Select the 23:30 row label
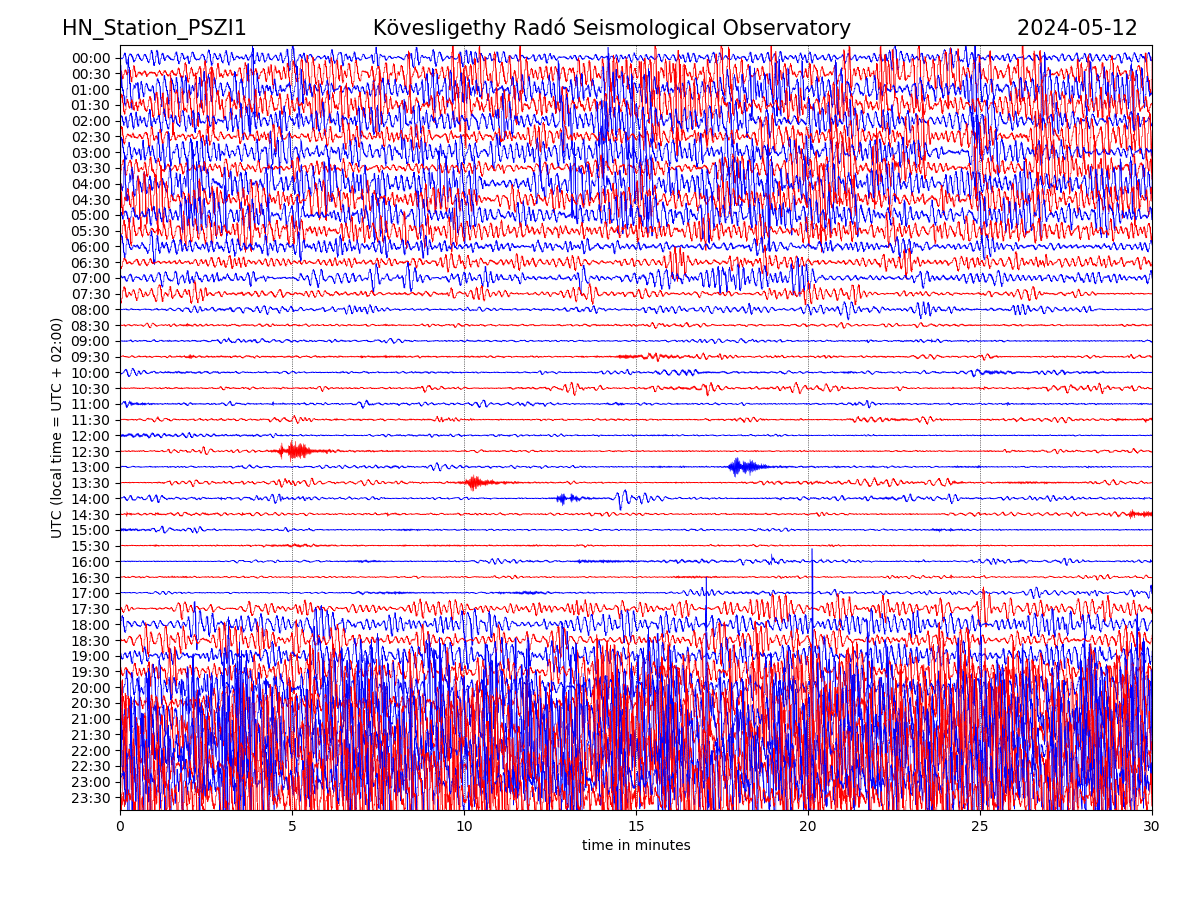The image size is (1200, 900). pyautogui.click(x=91, y=798)
